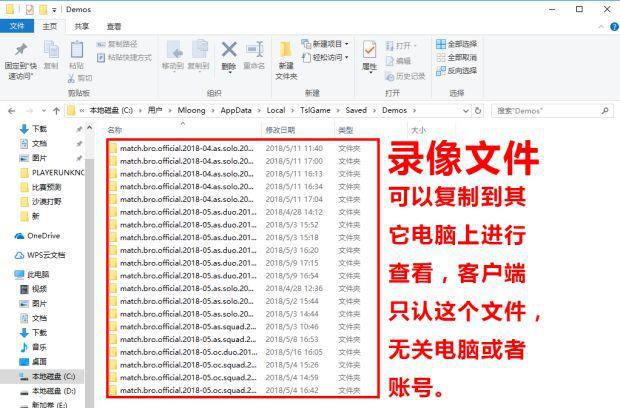Refresh the folder view
The width and height of the screenshot is (620, 408).
pyautogui.click(x=478, y=111)
